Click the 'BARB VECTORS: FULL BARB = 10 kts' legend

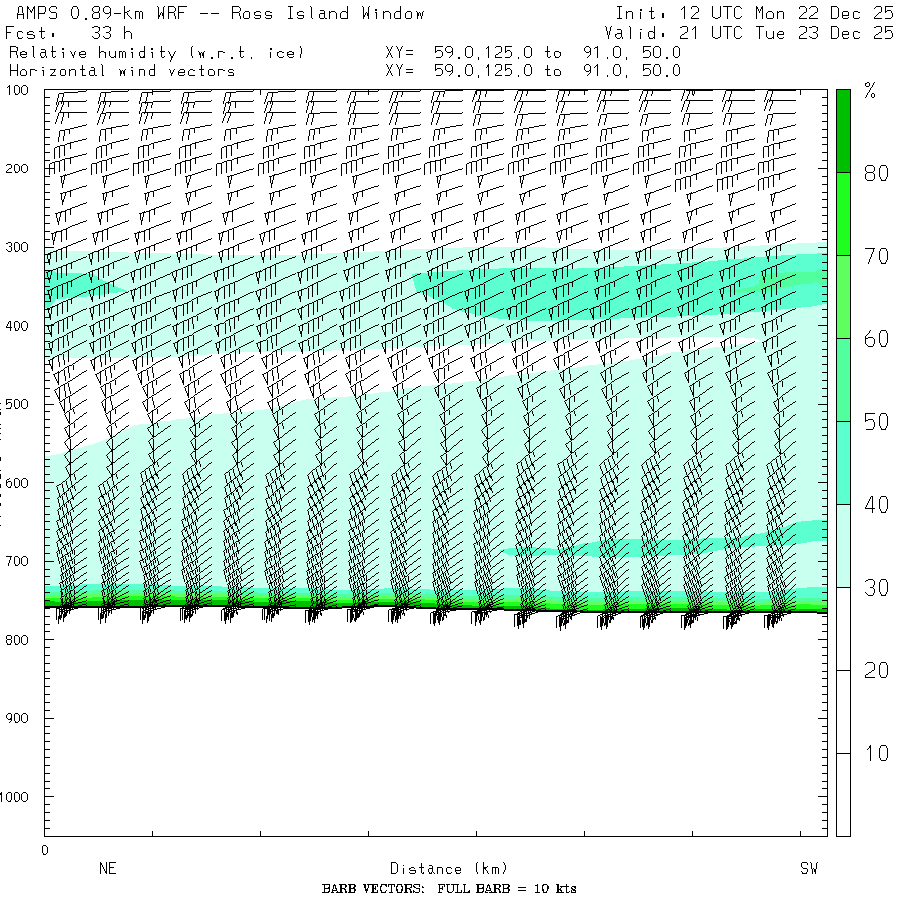pyautogui.click(x=449, y=889)
